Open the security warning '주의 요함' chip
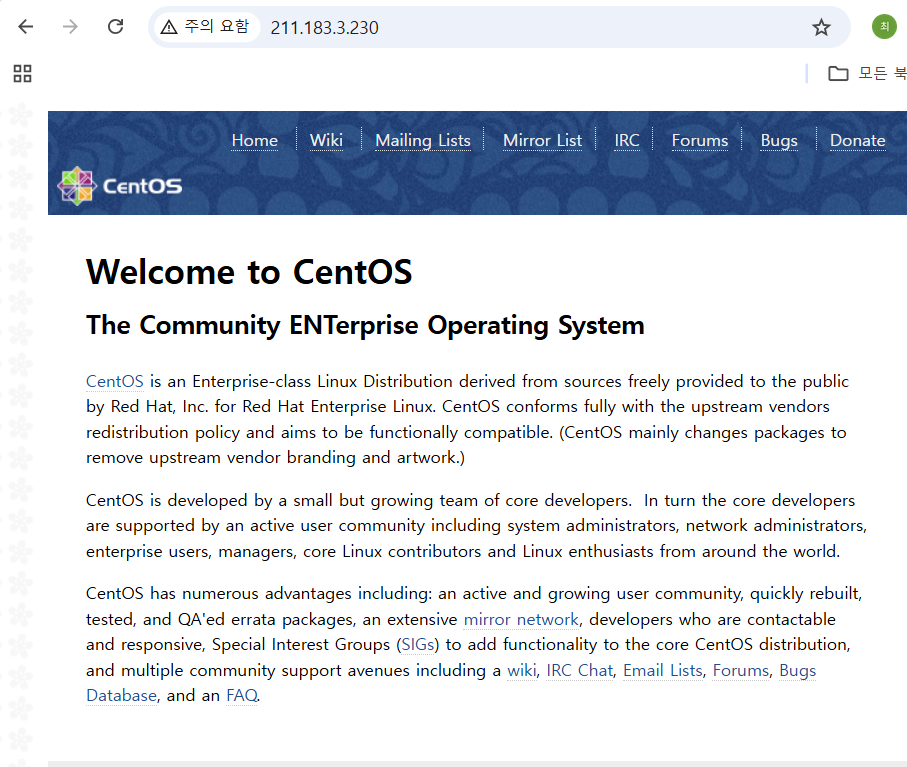 (205, 27)
